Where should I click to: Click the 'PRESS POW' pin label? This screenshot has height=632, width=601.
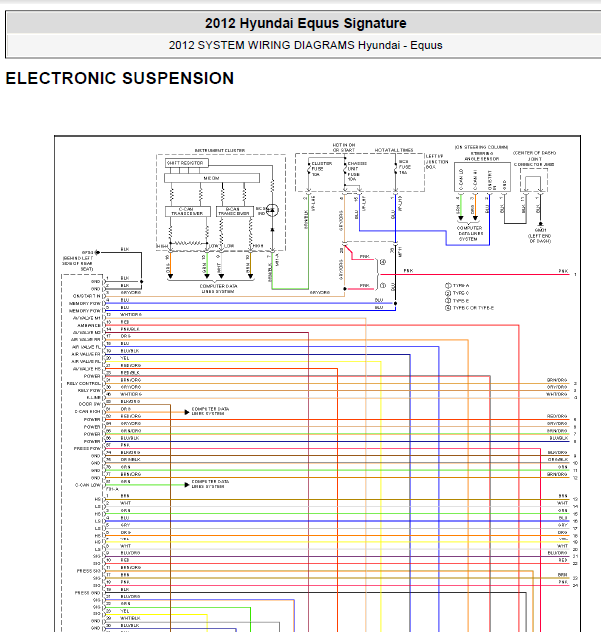point(87,448)
